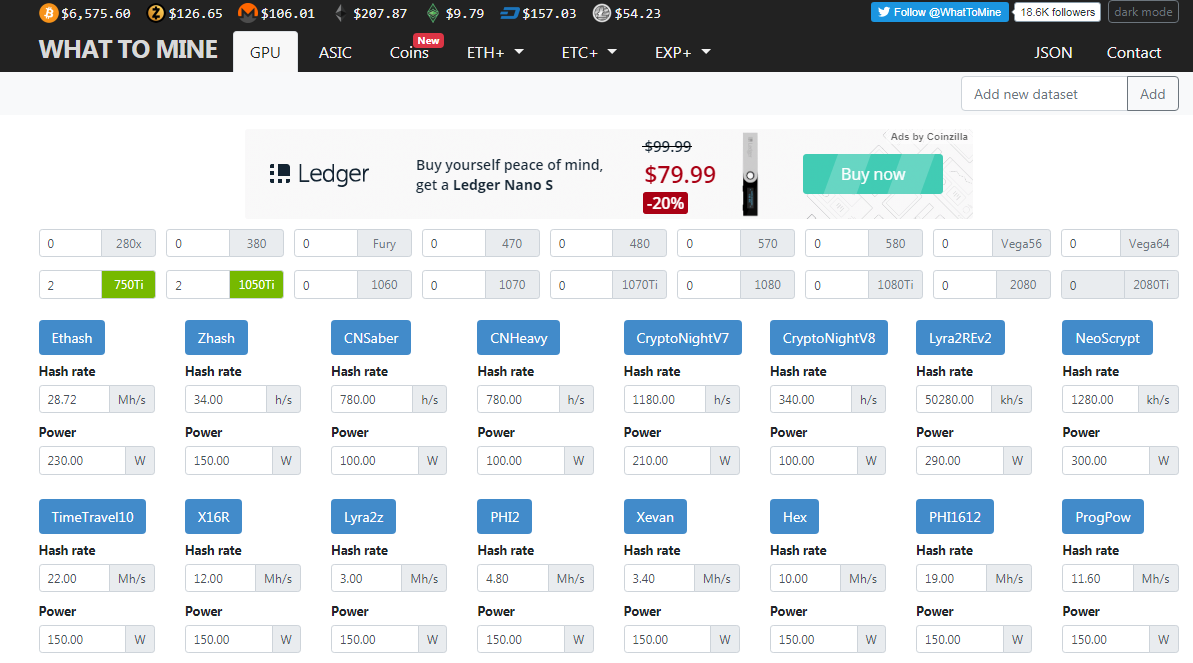
Task: Toggle the 480 GPU button
Action: coord(640,244)
